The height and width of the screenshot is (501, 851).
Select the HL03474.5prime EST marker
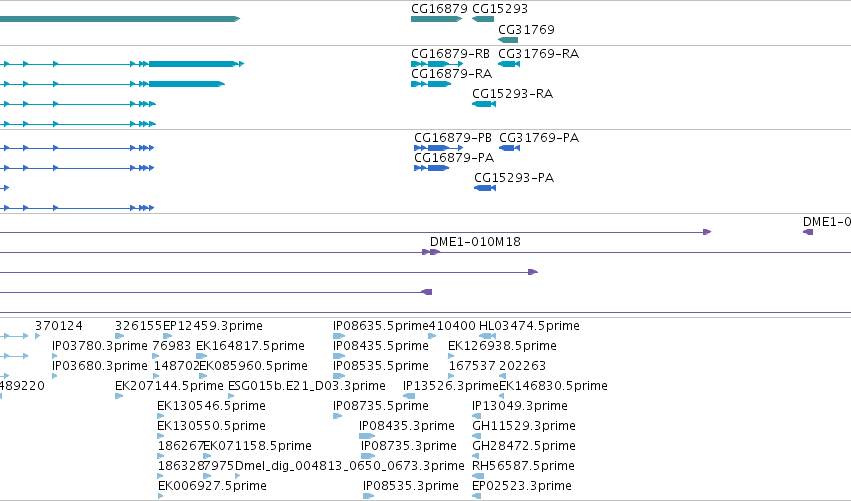487,336
